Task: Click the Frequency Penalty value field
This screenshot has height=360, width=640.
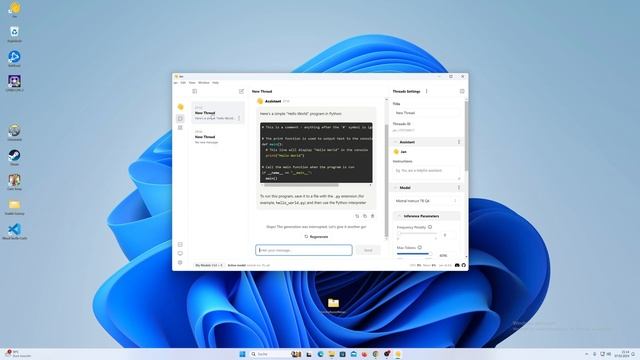Action: [x=447, y=235]
